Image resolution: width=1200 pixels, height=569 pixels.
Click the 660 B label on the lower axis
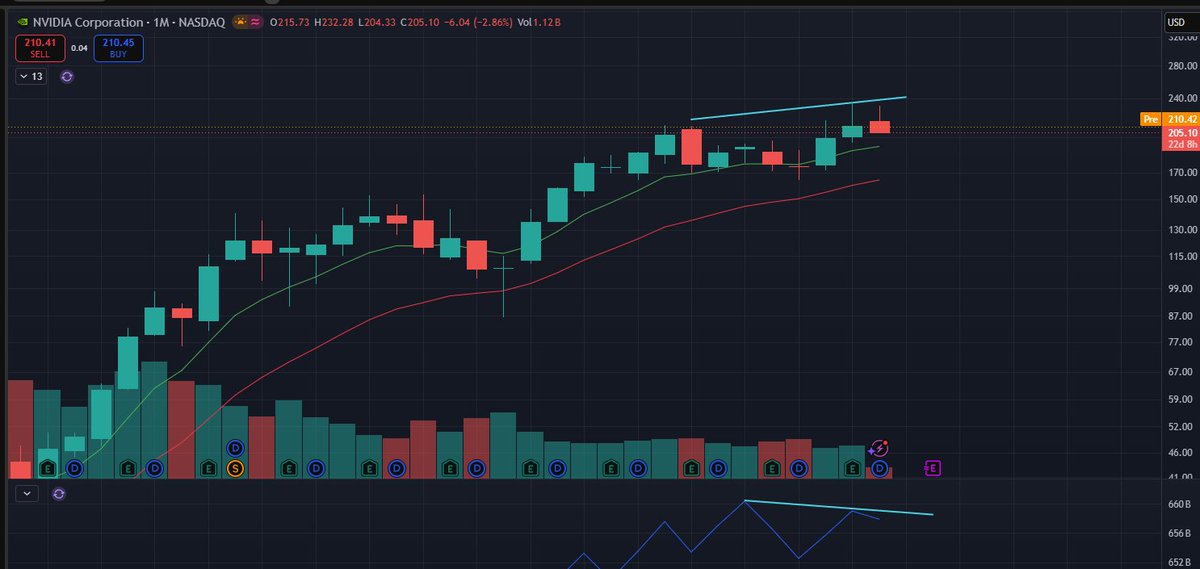(x=1181, y=504)
